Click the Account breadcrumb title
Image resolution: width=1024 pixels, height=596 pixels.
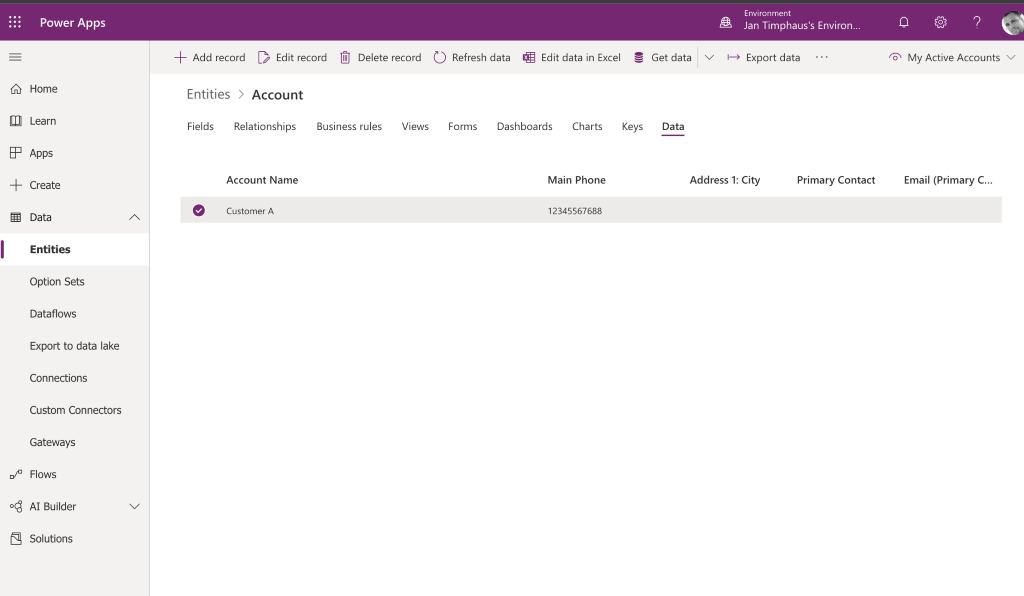pyautogui.click(x=277, y=95)
